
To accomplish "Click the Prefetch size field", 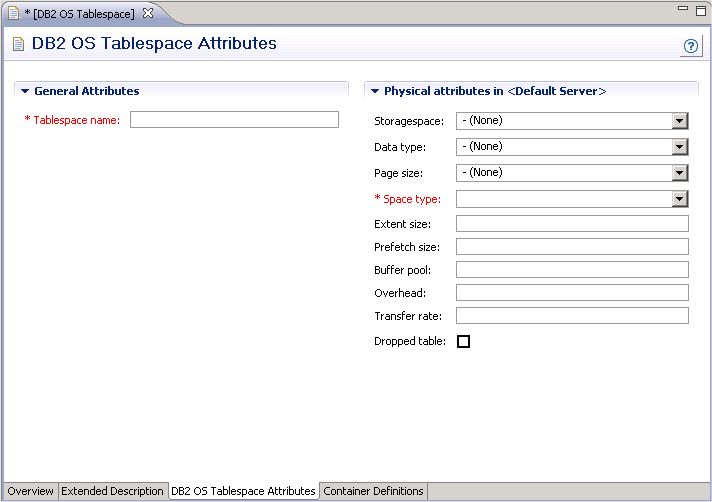I will (x=572, y=246).
